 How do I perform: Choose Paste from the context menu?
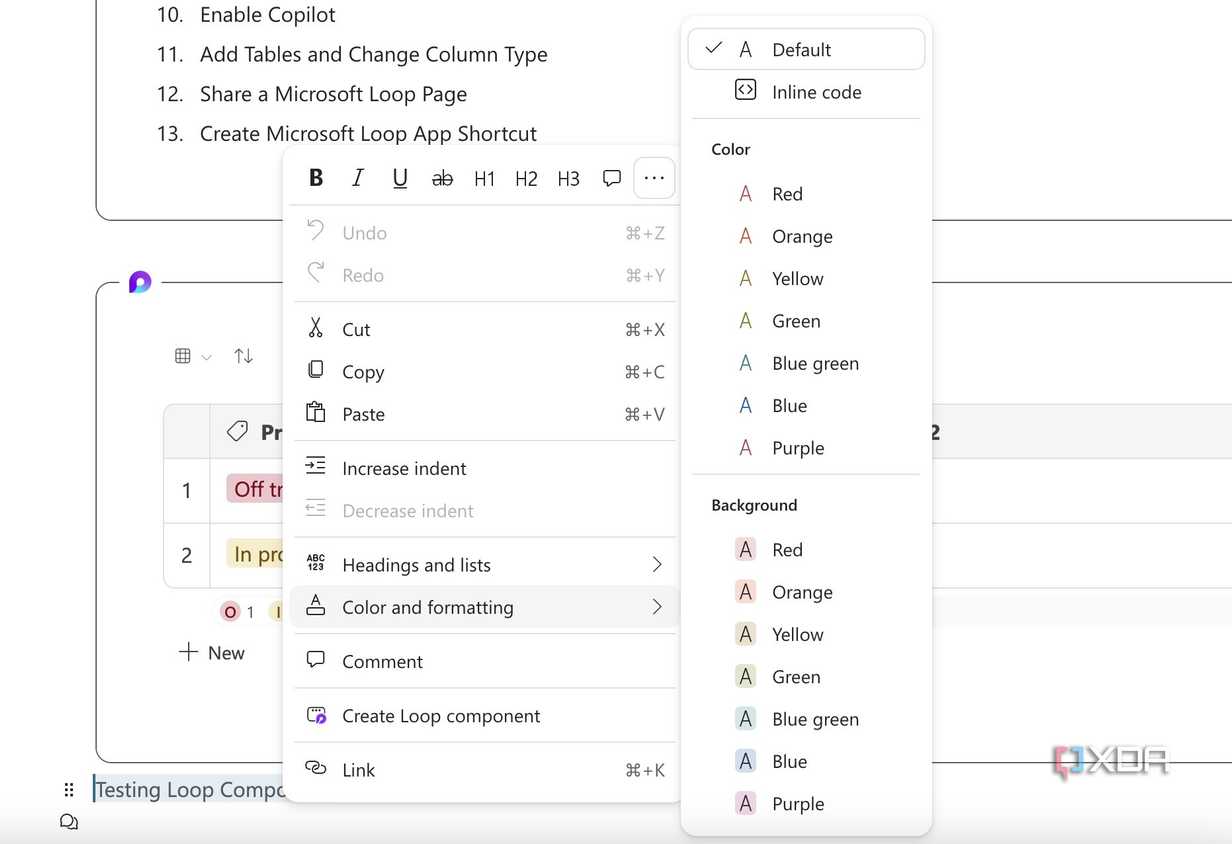[x=485, y=414]
